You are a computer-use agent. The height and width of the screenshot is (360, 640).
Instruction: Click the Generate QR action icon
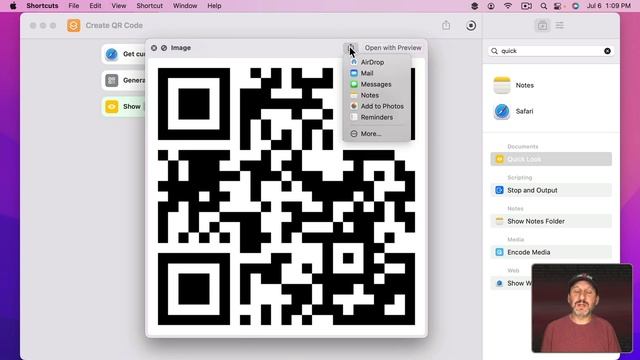click(x=111, y=80)
